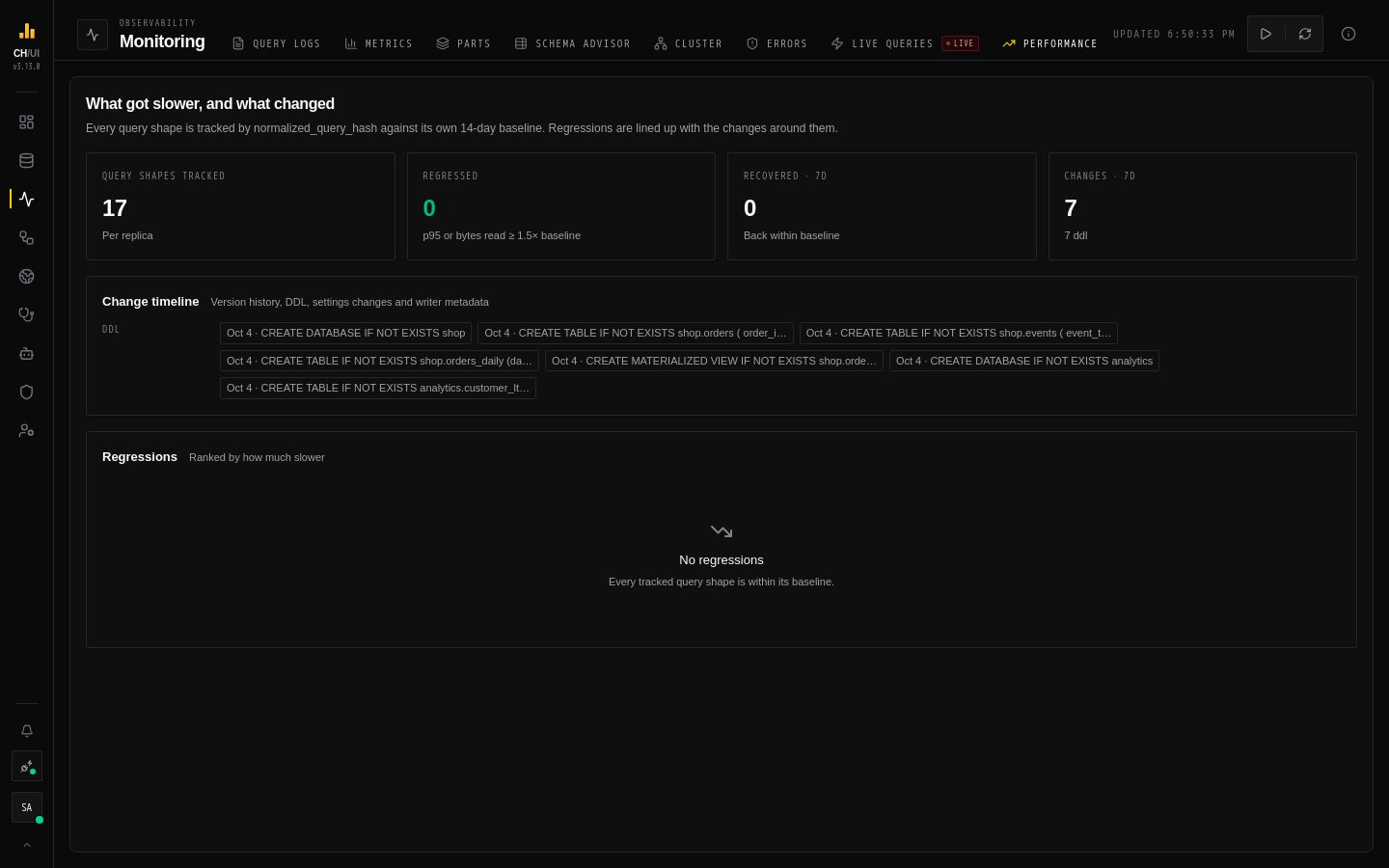Screen dimensions: 1389x868
Task: Click the Regressed count card
Action: click(x=561, y=206)
